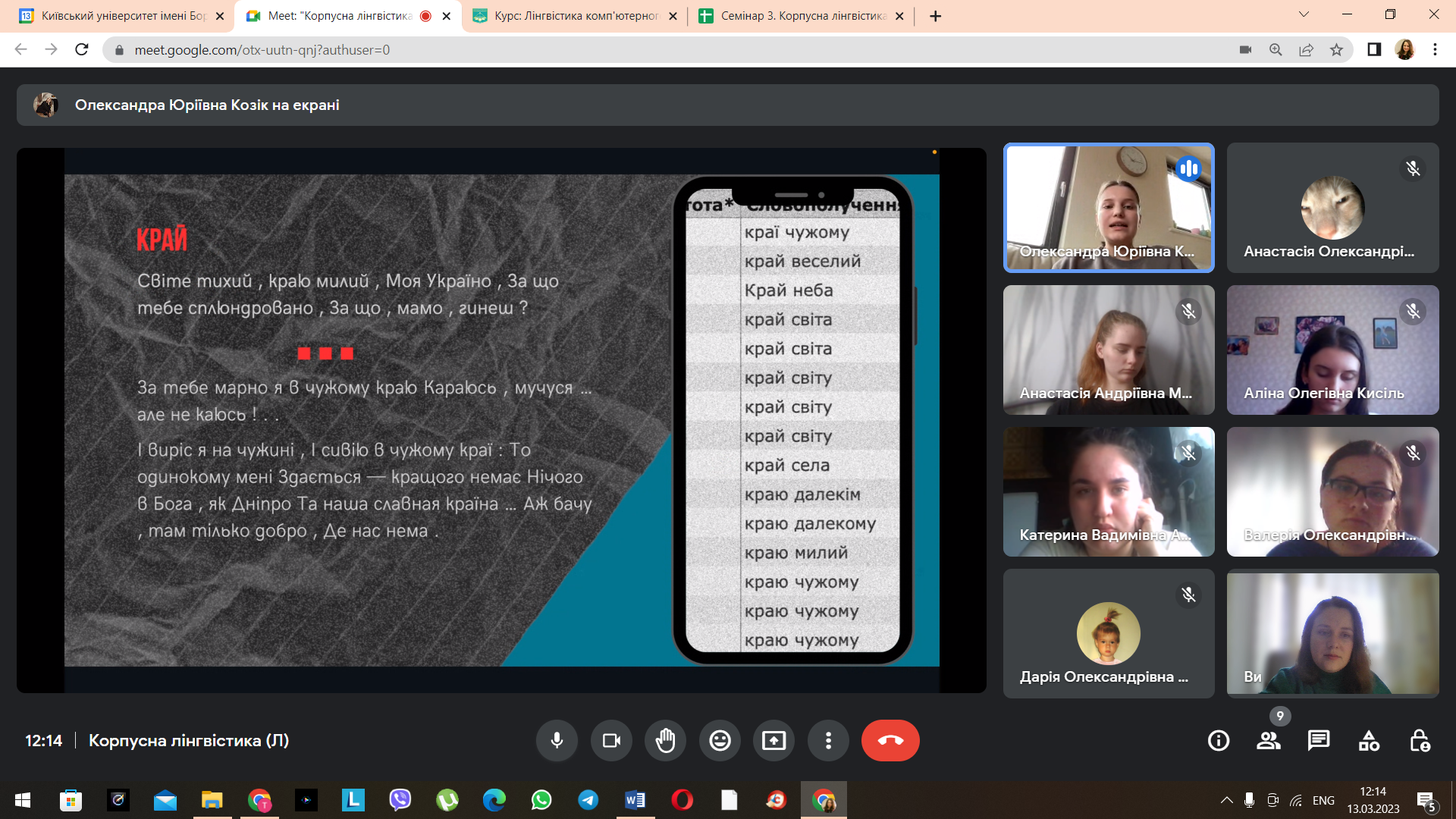Leave the call with the red button

(x=890, y=740)
